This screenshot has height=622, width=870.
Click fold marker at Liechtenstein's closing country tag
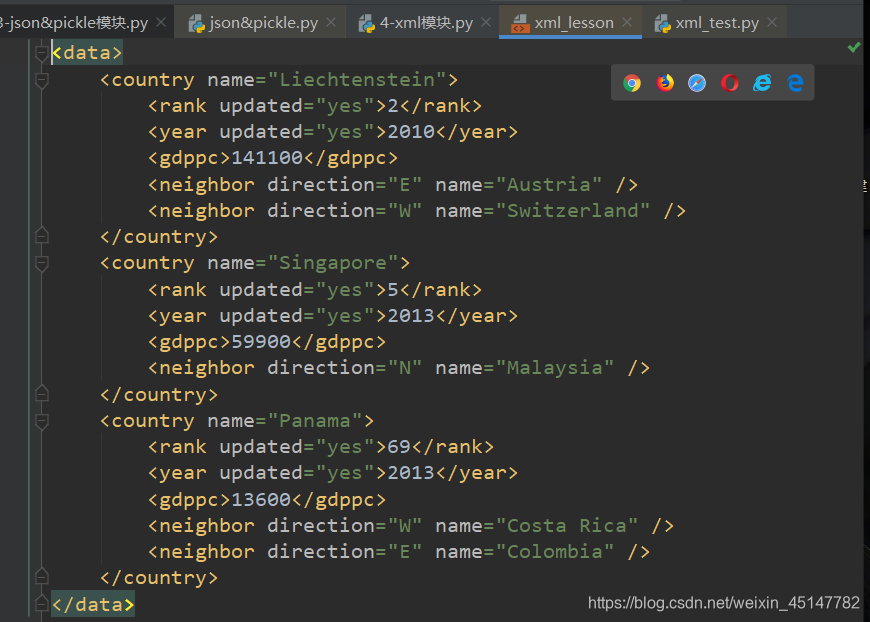pos(42,236)
